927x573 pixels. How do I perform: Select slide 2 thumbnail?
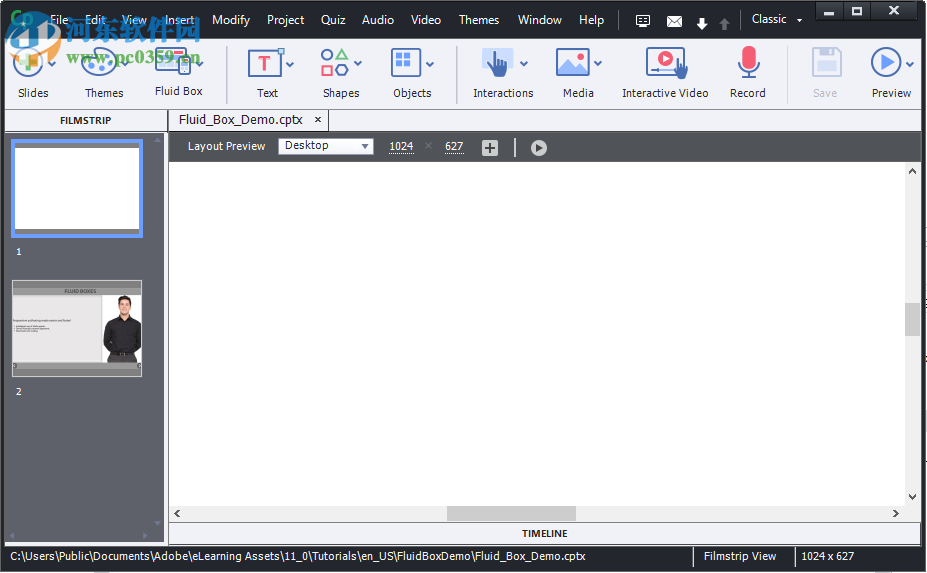(x=77, y=328)
